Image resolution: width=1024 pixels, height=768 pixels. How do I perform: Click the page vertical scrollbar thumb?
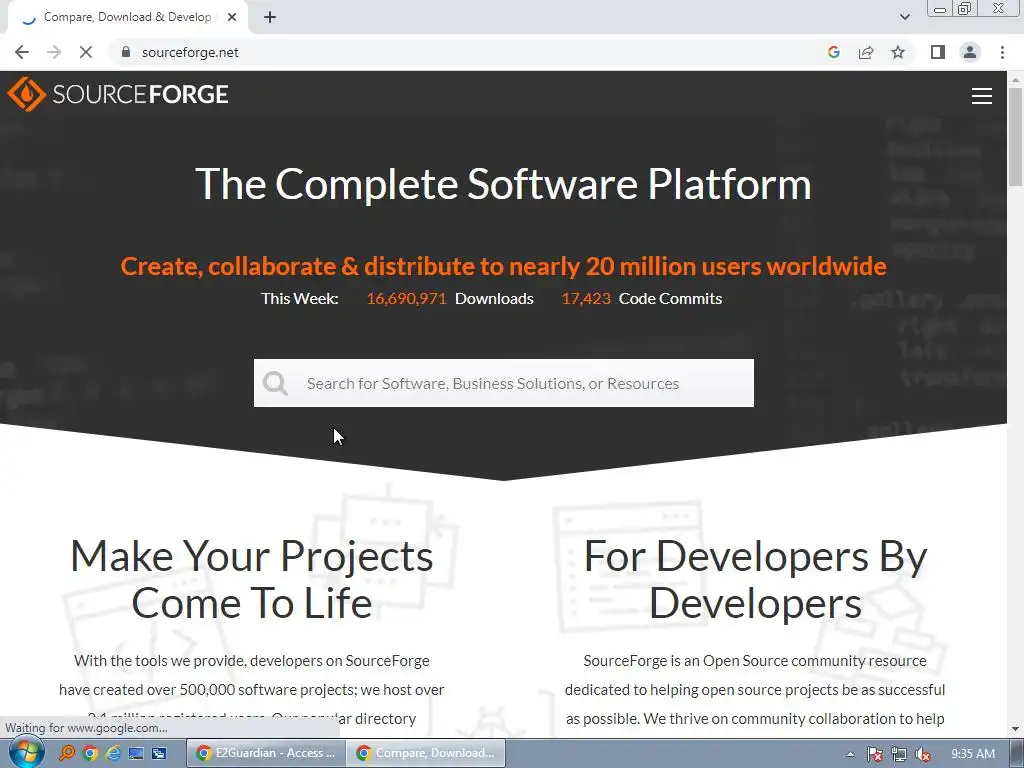coord(1015,135)
